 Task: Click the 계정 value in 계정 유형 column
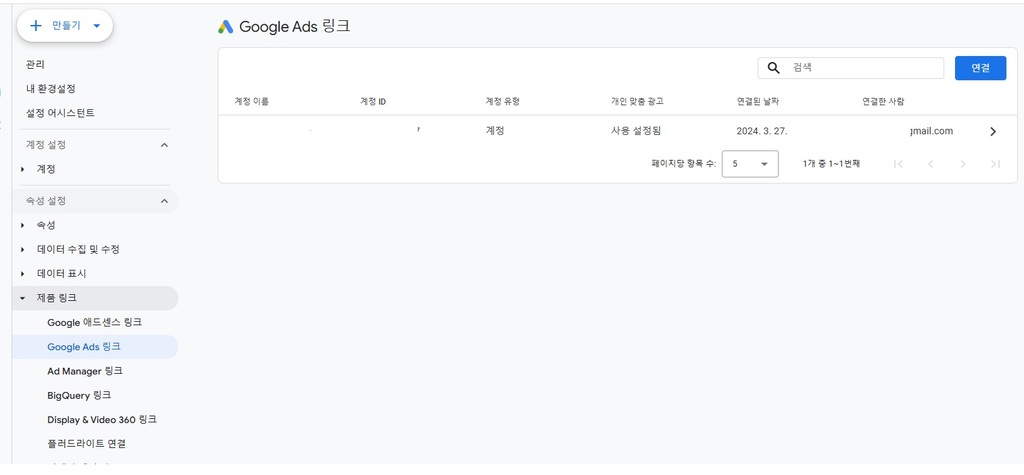tap(495, 131)
